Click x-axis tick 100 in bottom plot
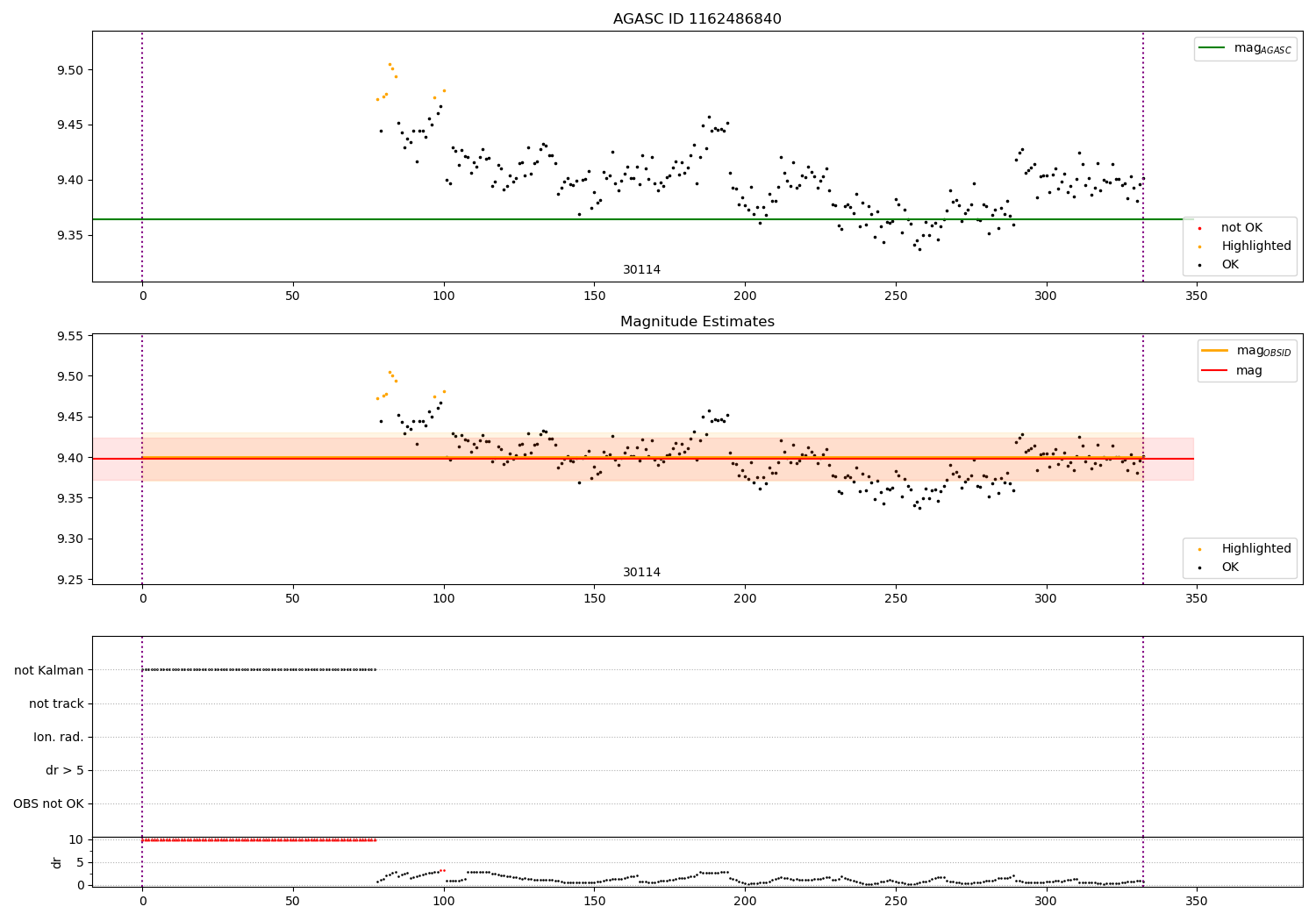1316x921 pixels. (x=443, y=901)
